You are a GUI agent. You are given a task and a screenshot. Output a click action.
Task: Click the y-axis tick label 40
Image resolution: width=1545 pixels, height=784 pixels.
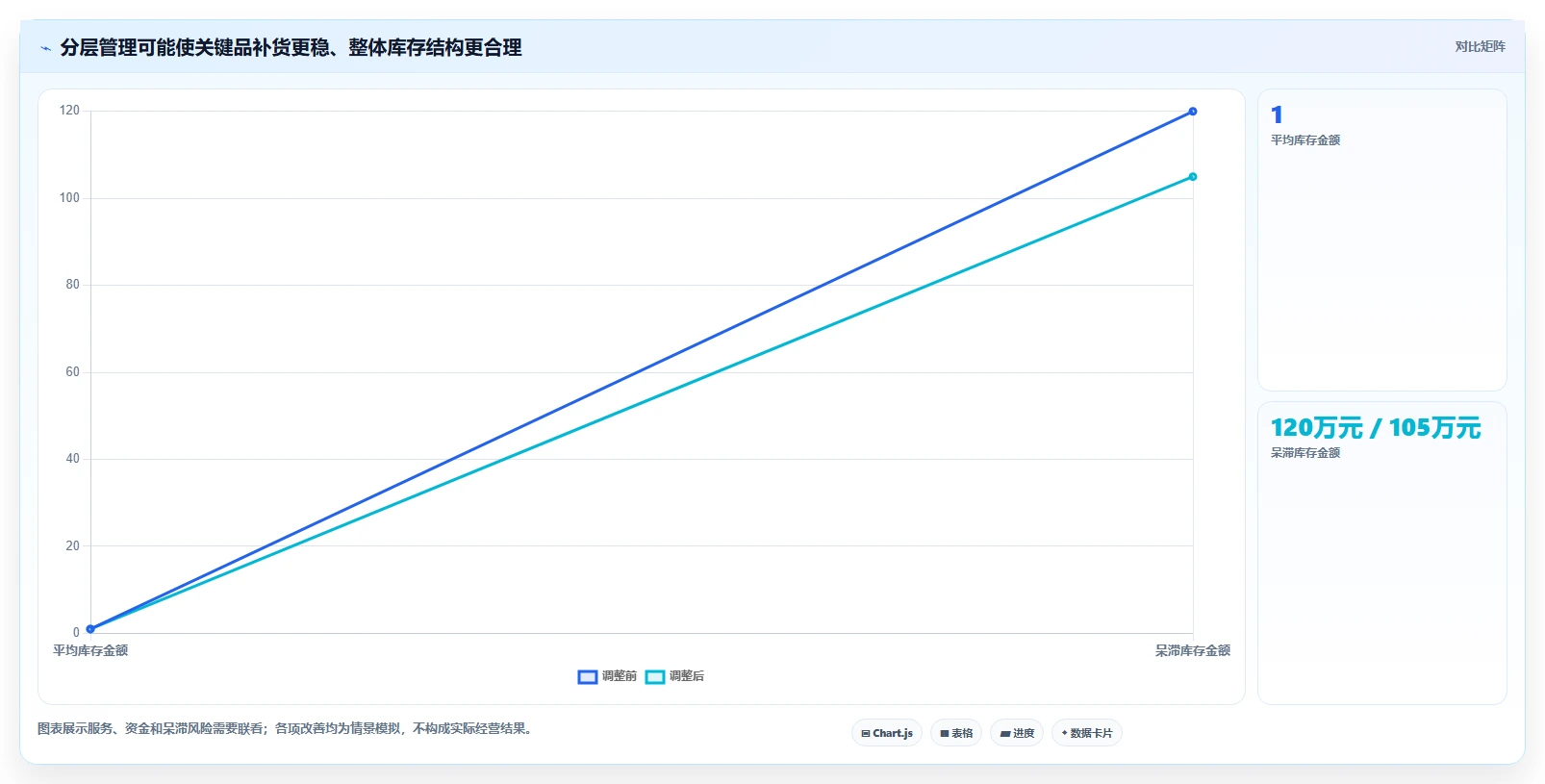tap(73, 459)
